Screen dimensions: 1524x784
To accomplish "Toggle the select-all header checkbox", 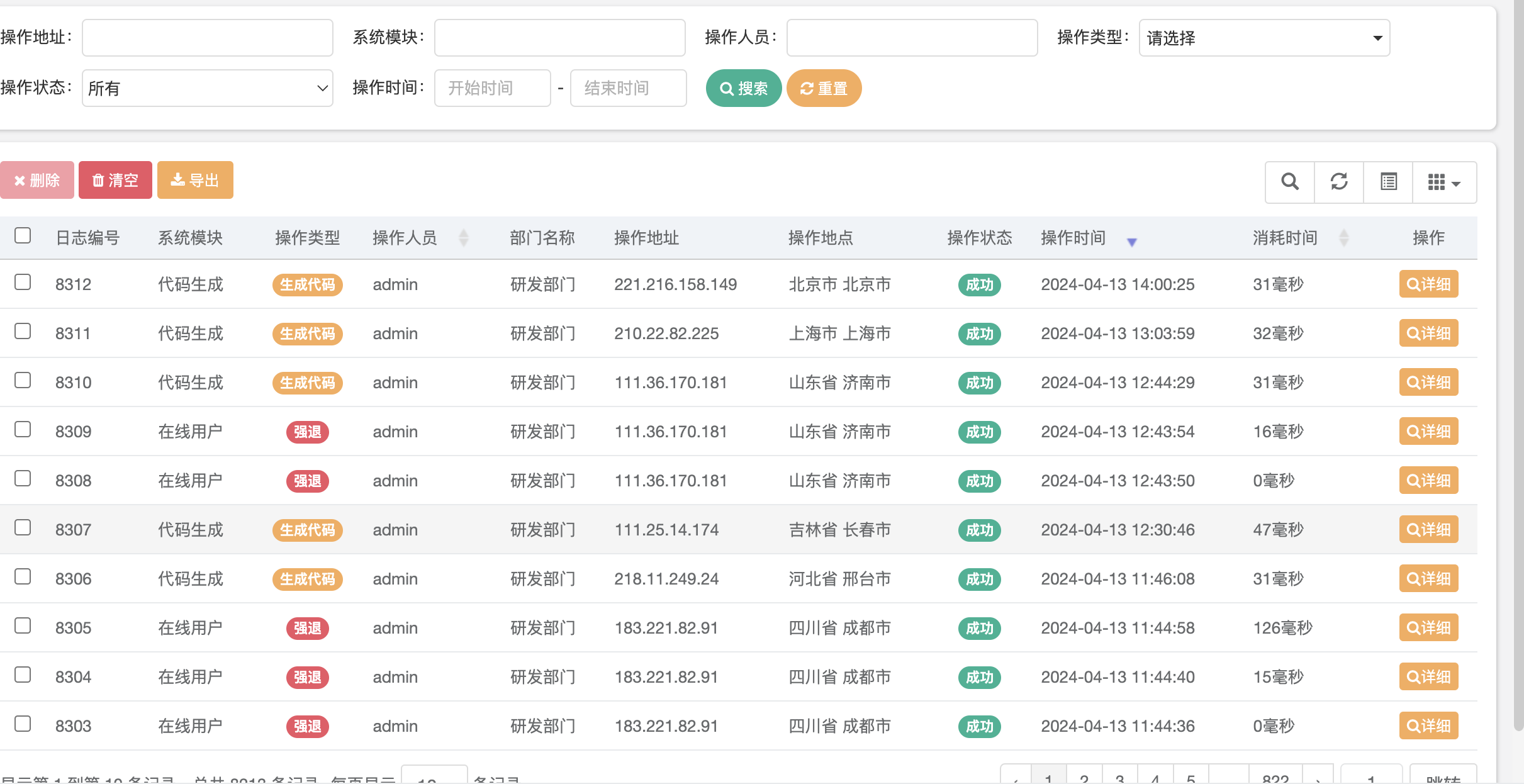I will coord(23,235).
